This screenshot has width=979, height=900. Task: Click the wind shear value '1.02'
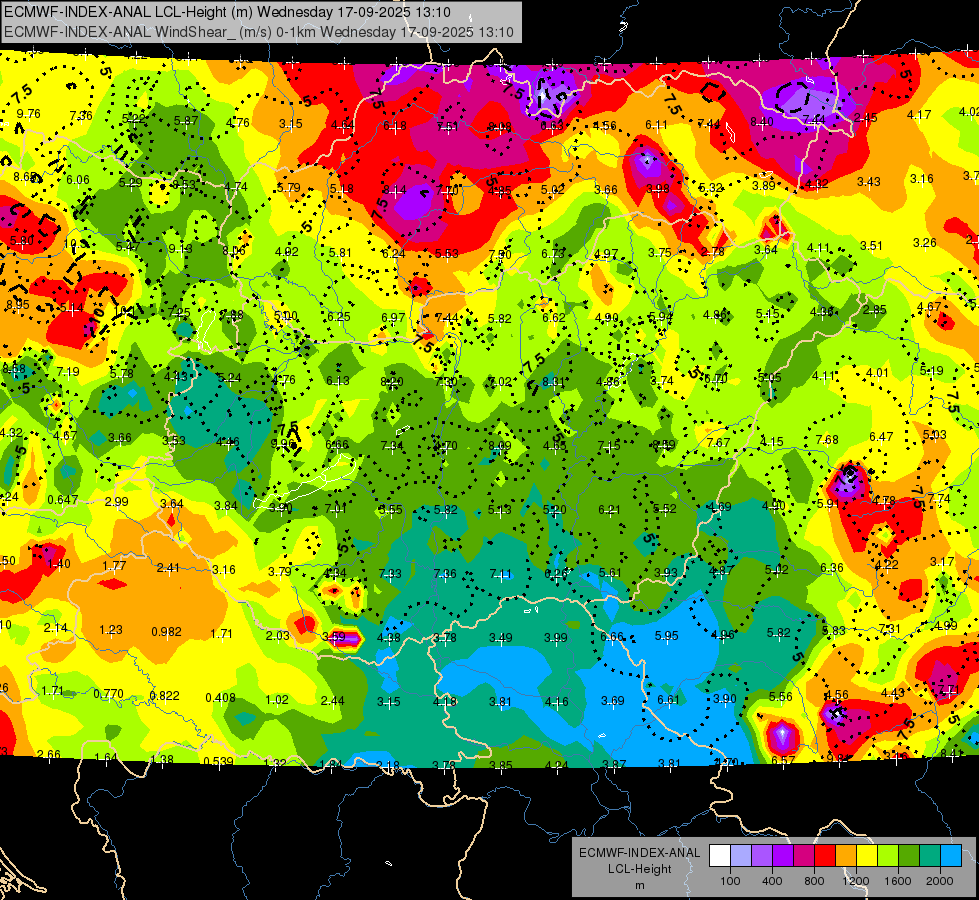click(x=277, y=700)
